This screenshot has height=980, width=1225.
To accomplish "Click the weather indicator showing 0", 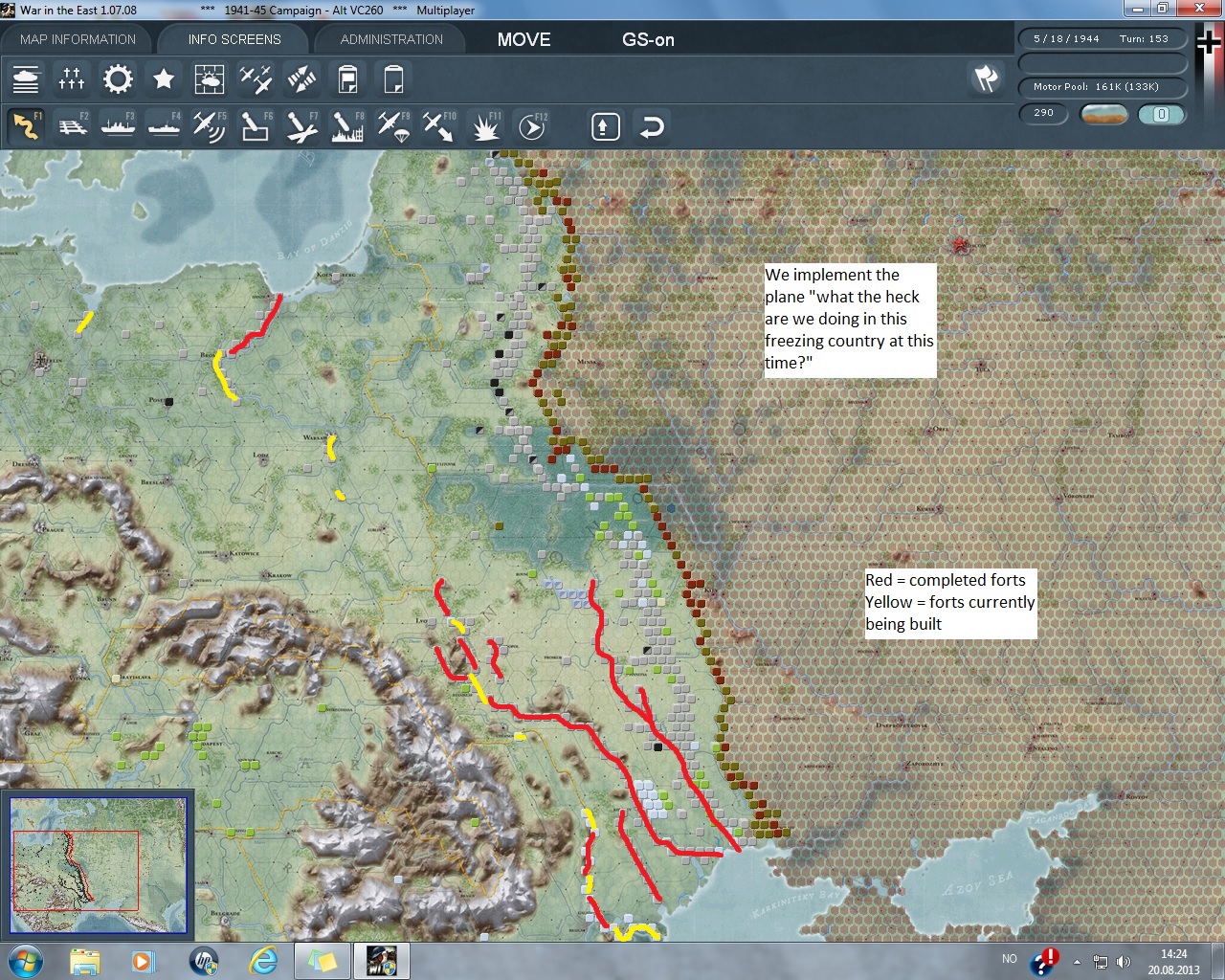I will 1161,114.
